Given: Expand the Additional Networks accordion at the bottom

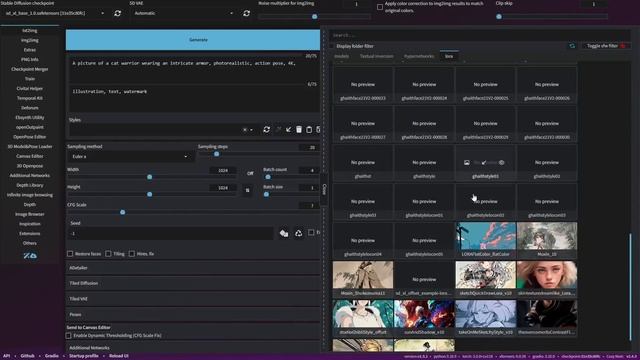Looking at the screenshot, I should pos(193,348).
